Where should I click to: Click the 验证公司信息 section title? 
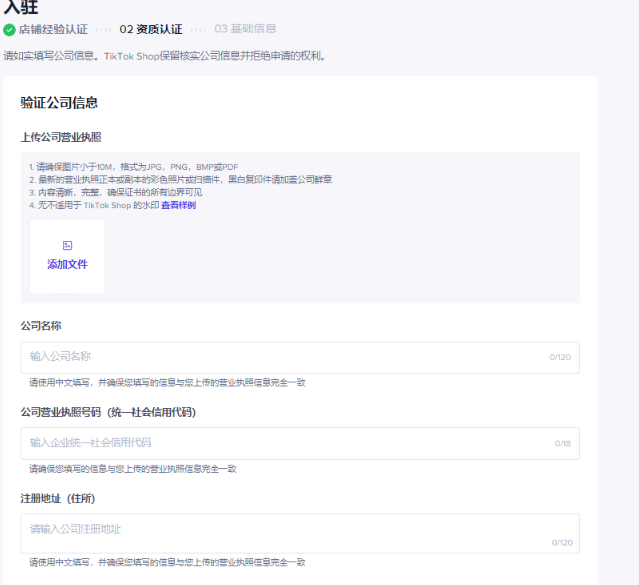pos(58,103)
